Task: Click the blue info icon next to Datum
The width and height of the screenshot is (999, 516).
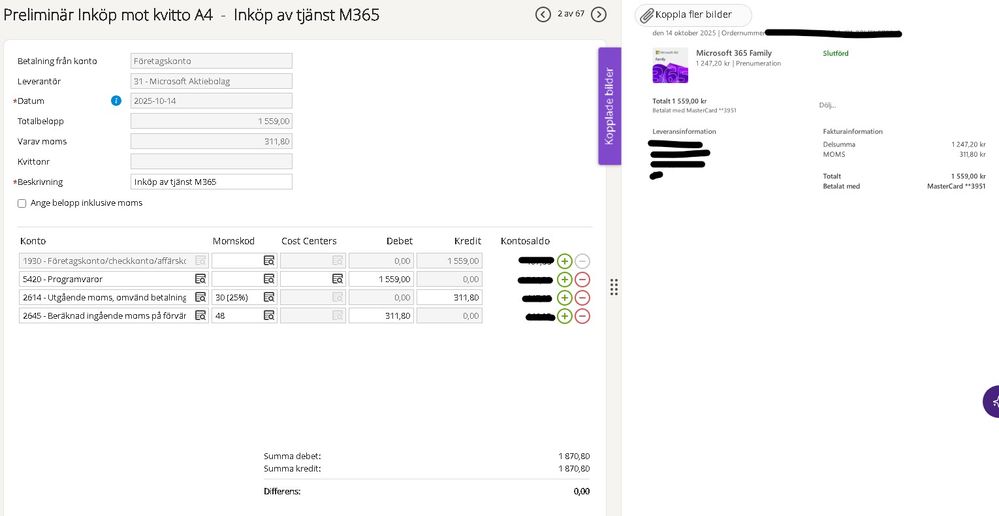Action: pos(116,101)
